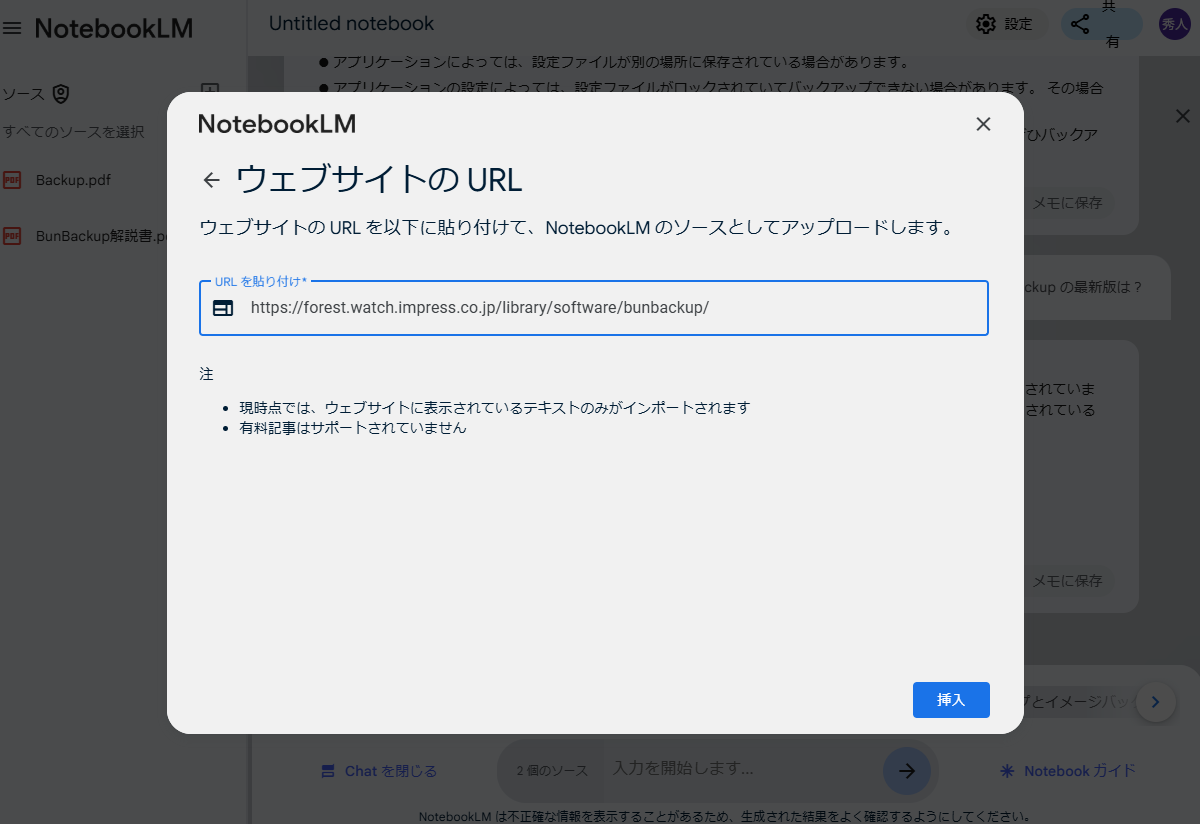Image resolution: width=1200 pixels, height=824 pixels.
Task: Send the chat message with the arrow icon
Action: pos(906,771)
